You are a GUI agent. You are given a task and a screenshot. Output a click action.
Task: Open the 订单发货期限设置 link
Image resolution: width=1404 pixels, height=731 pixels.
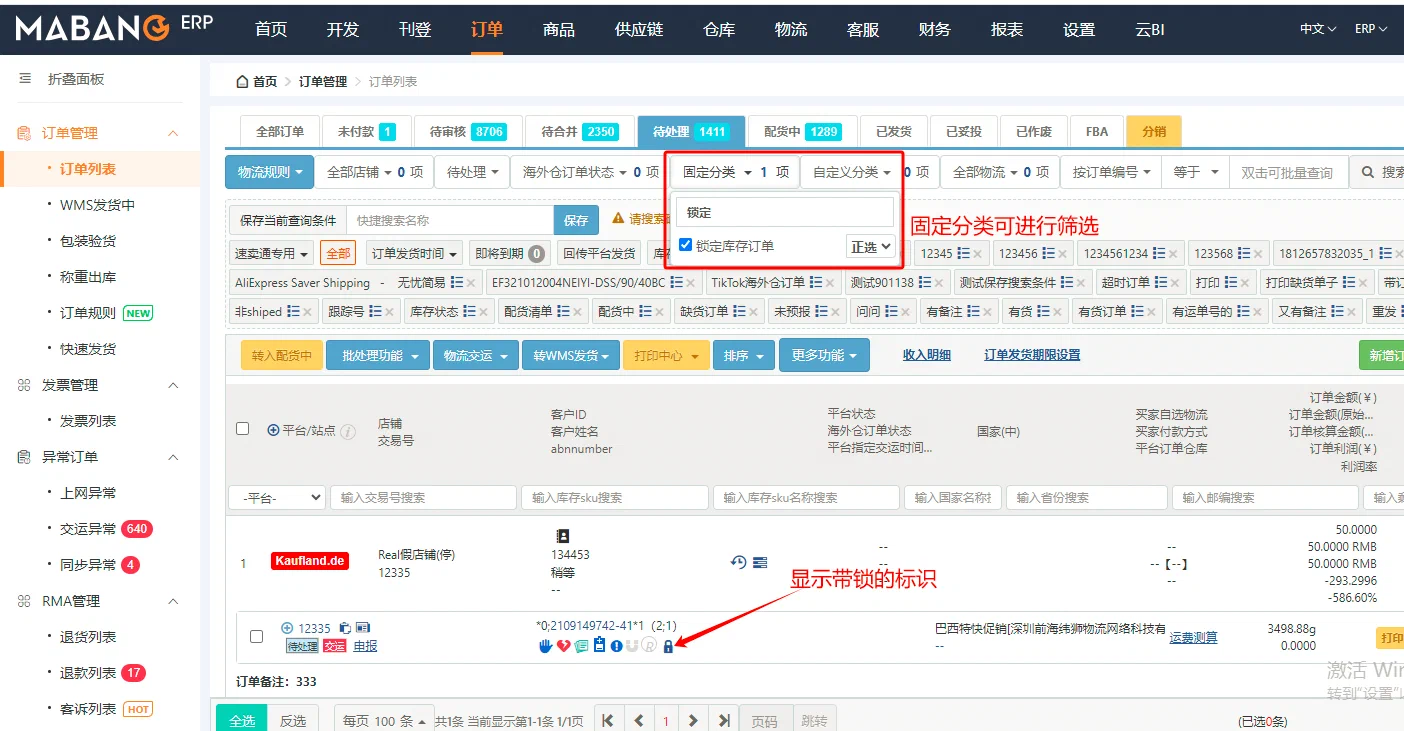click(1032, 355)
